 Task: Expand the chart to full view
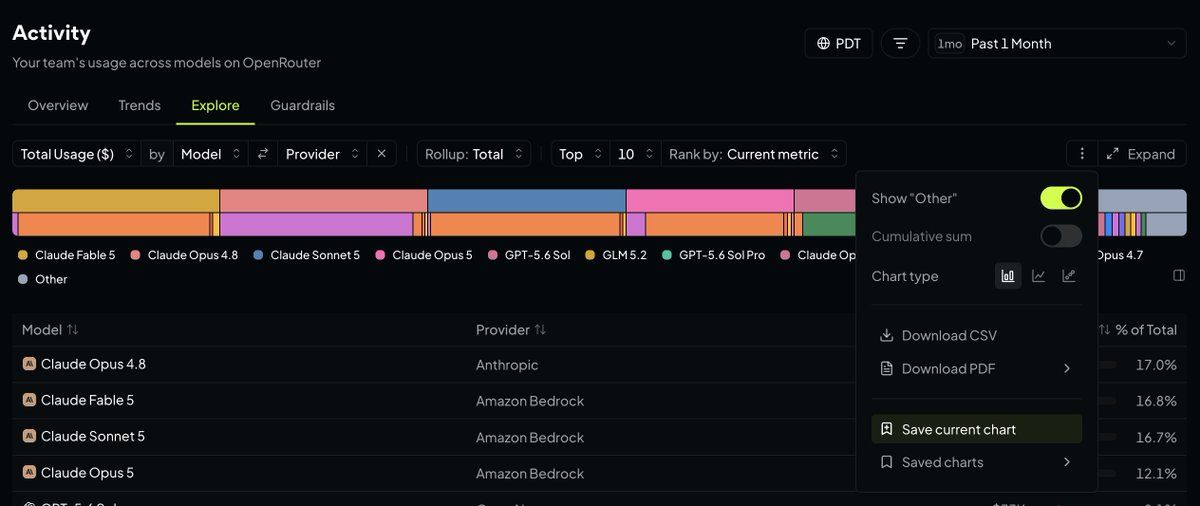coord(1141,154)
